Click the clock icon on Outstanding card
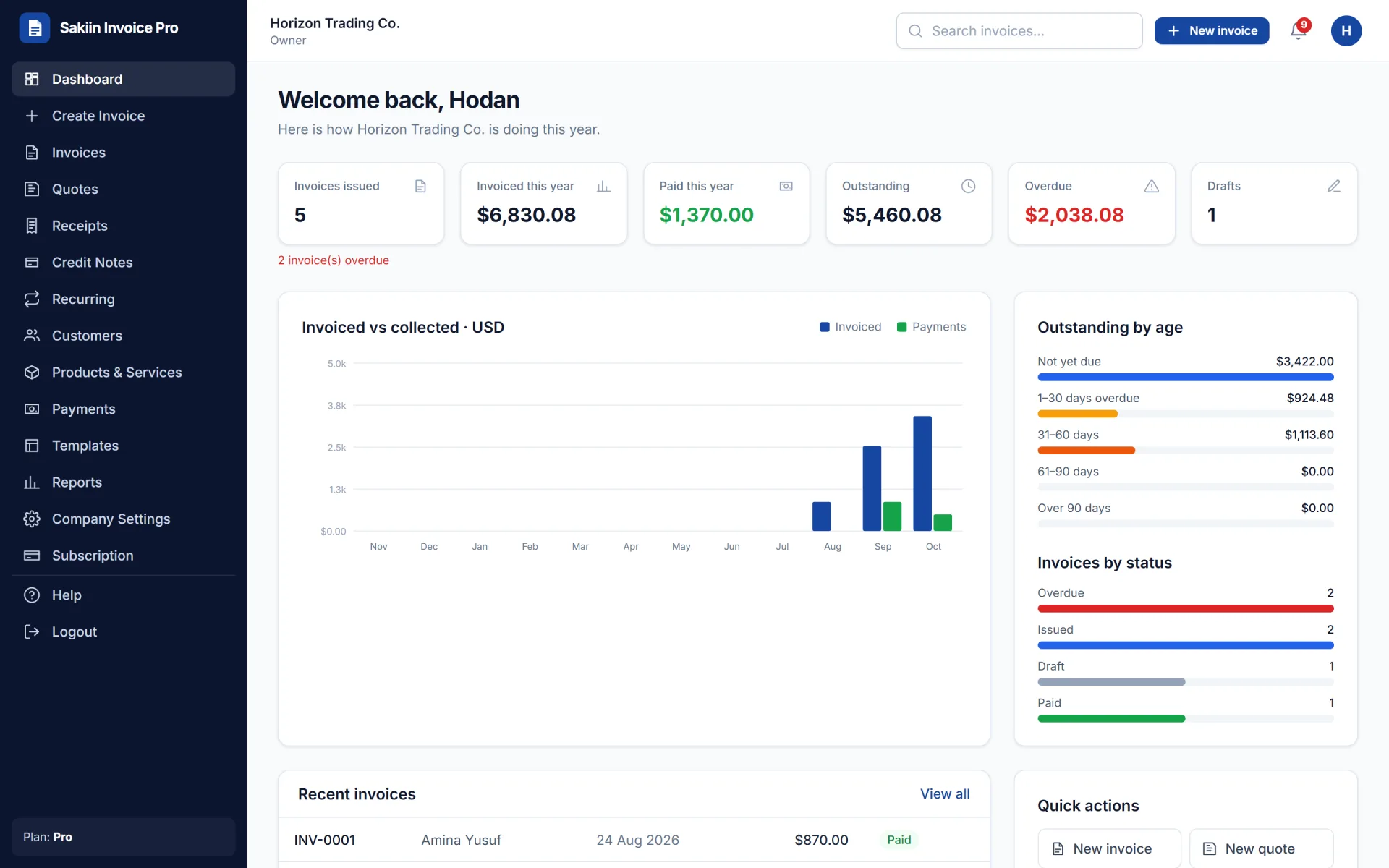Viewport: 1389px width, 868px height. pyautogui.click(x=968, y=186)
